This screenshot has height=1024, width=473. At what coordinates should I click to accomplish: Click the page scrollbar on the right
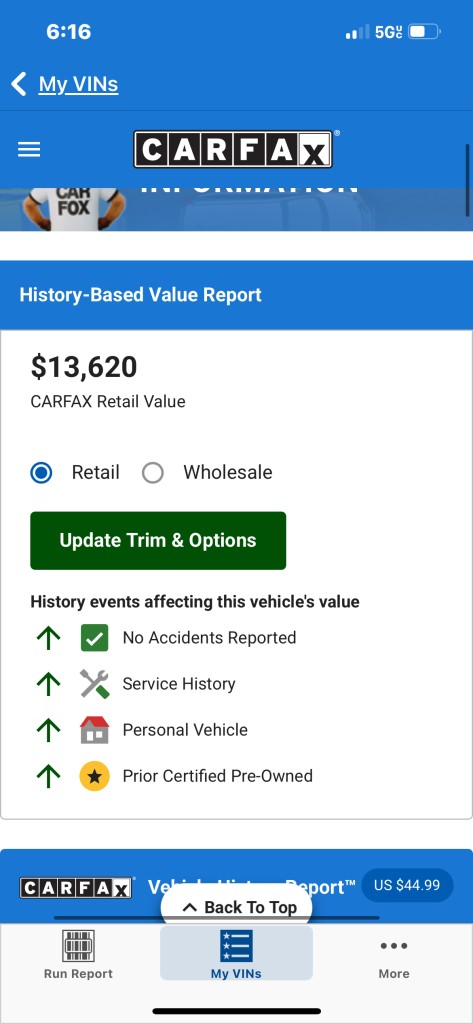click(468, 180)
